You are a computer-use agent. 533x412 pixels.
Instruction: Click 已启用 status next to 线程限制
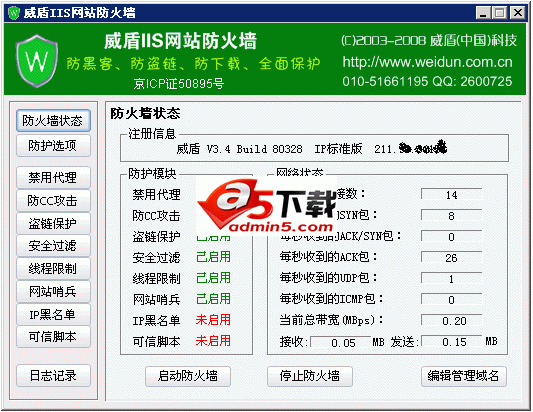[x=213, y=278]
